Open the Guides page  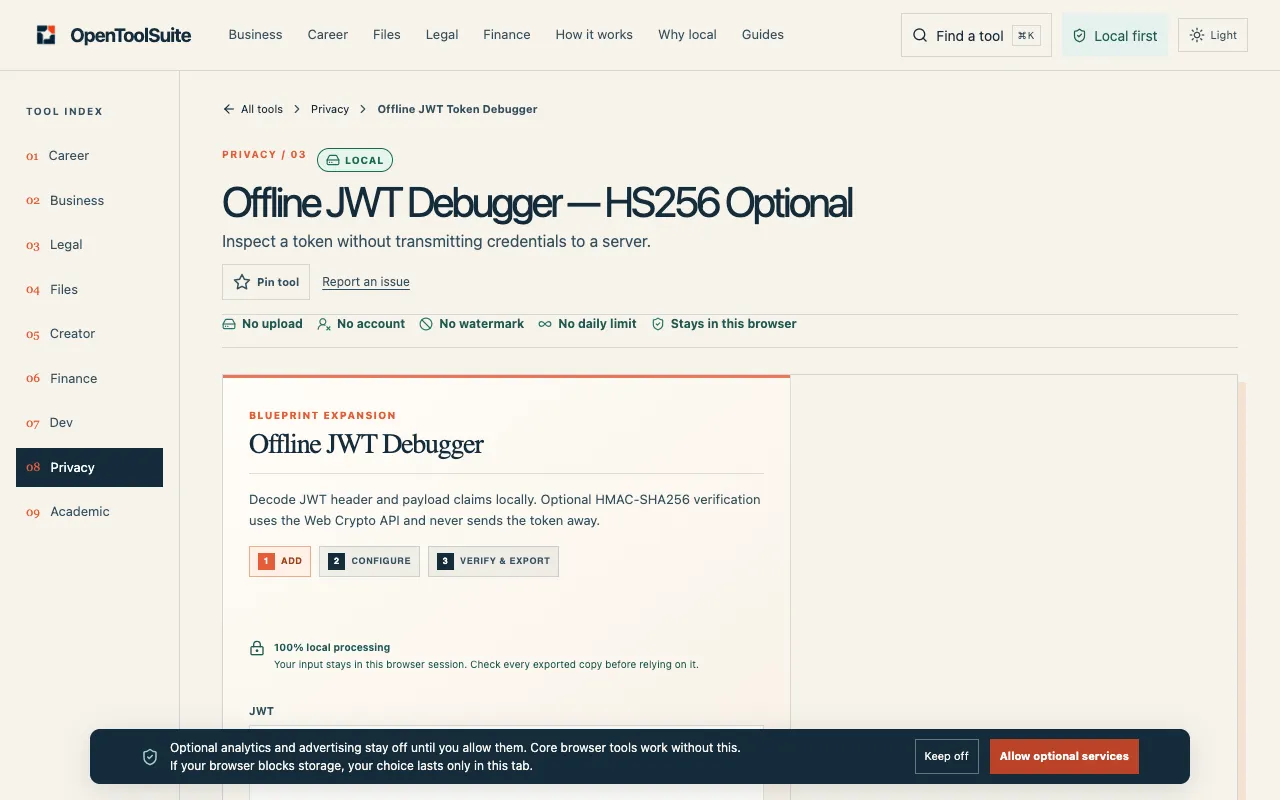click(x=763, y=34)
